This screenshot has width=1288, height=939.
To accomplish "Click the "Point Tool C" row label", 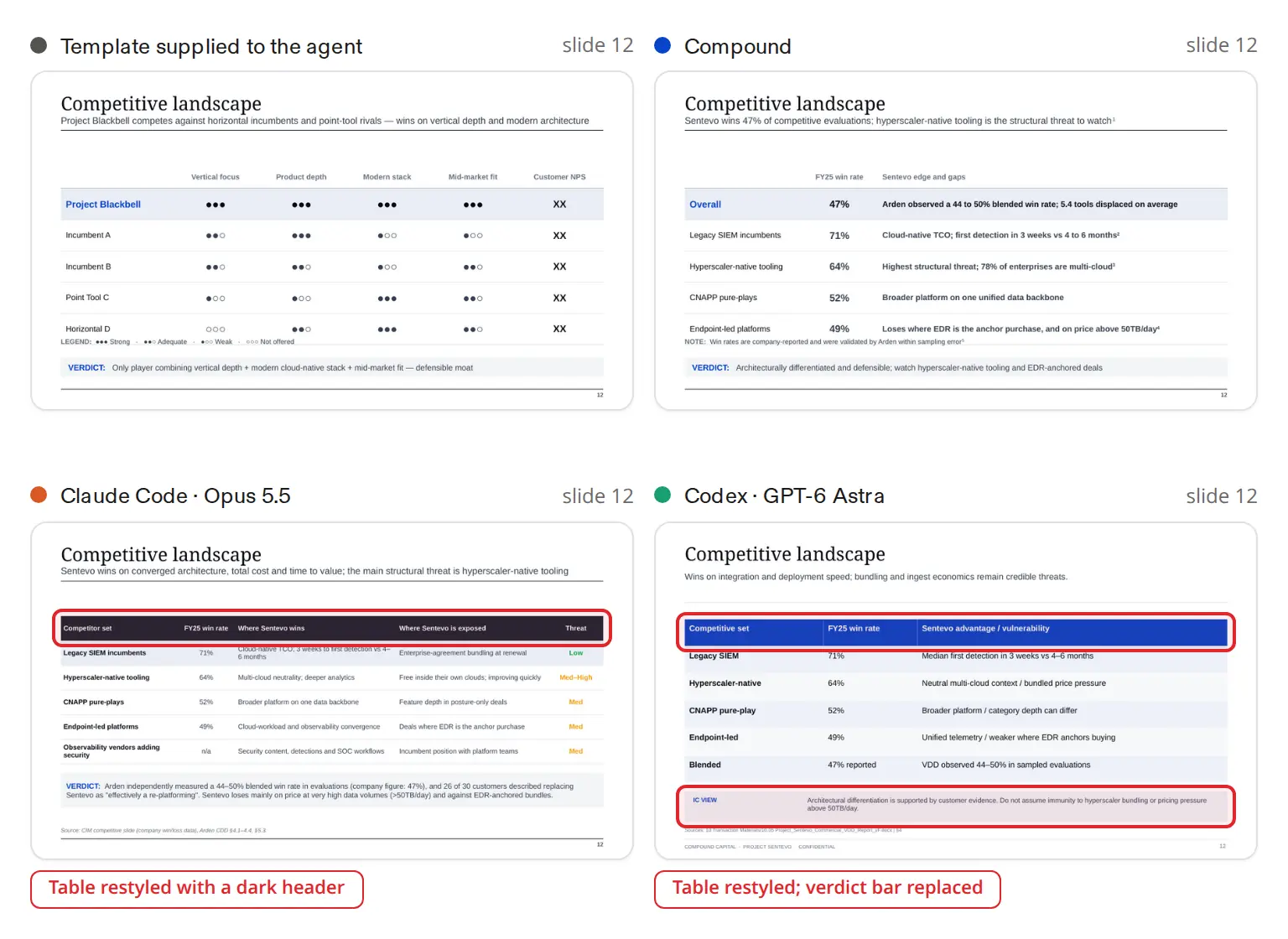I will pyautogui.click(x=87, y=298).
